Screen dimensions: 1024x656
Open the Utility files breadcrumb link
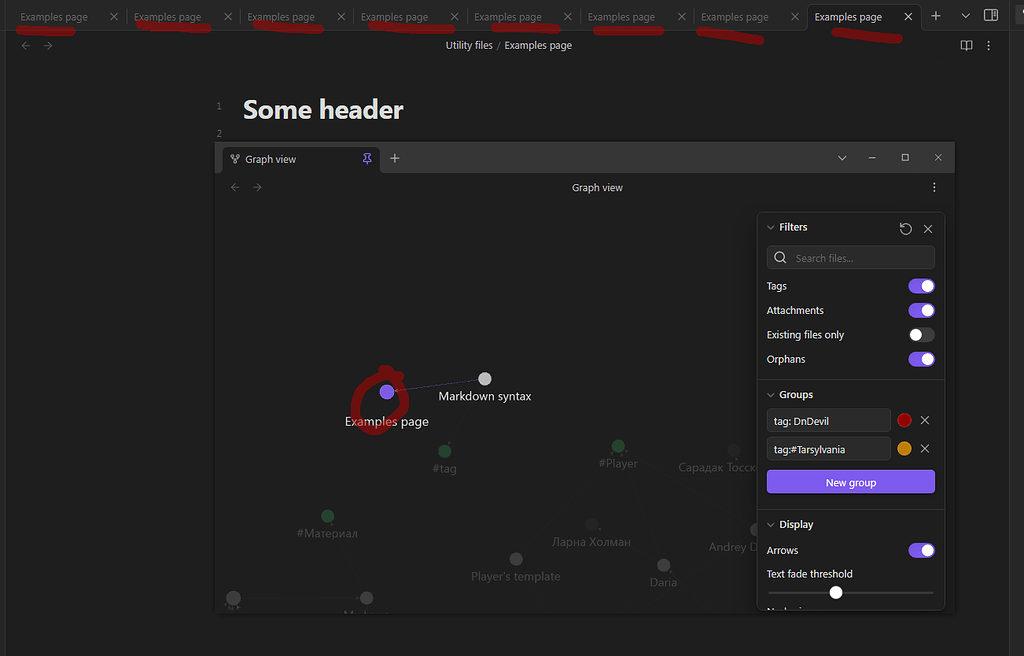coord(469,46)
